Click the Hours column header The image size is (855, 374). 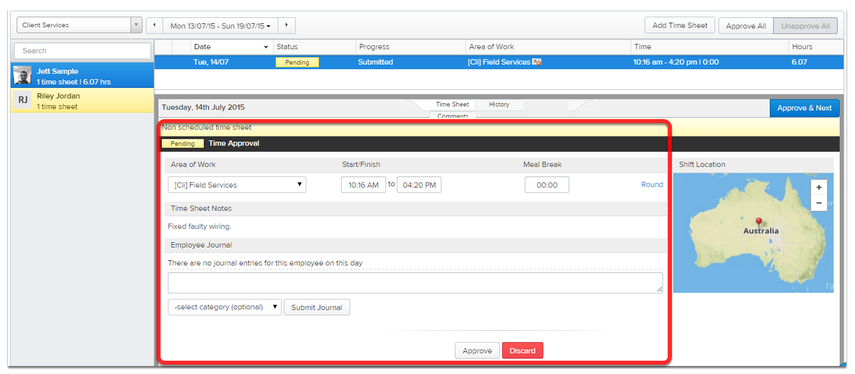click(815, 47)
